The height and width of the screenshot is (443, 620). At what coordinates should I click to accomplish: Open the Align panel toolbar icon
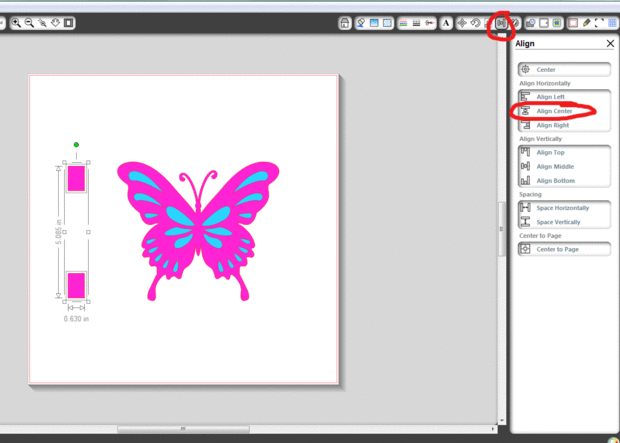coord(501,23)
